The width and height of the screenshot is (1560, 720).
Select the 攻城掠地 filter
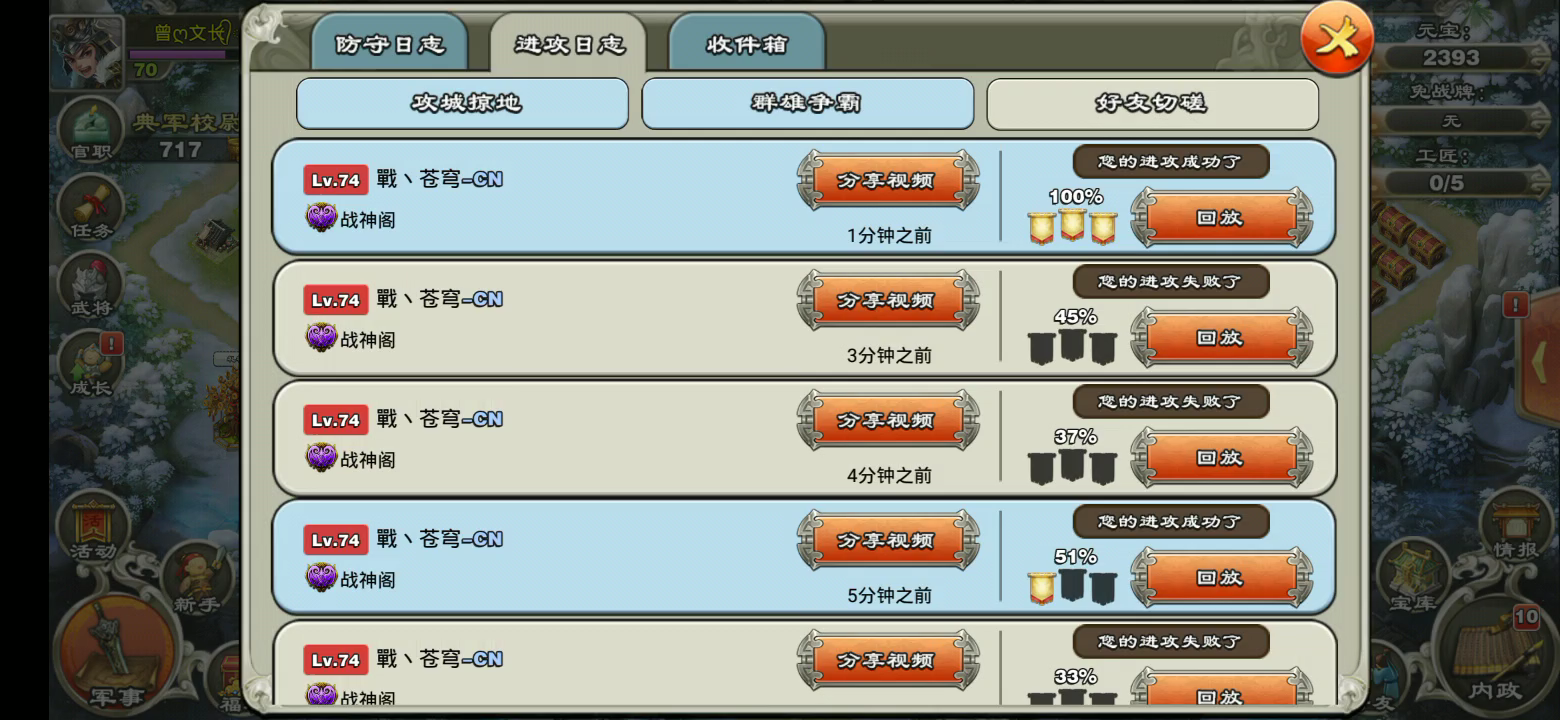463,103
